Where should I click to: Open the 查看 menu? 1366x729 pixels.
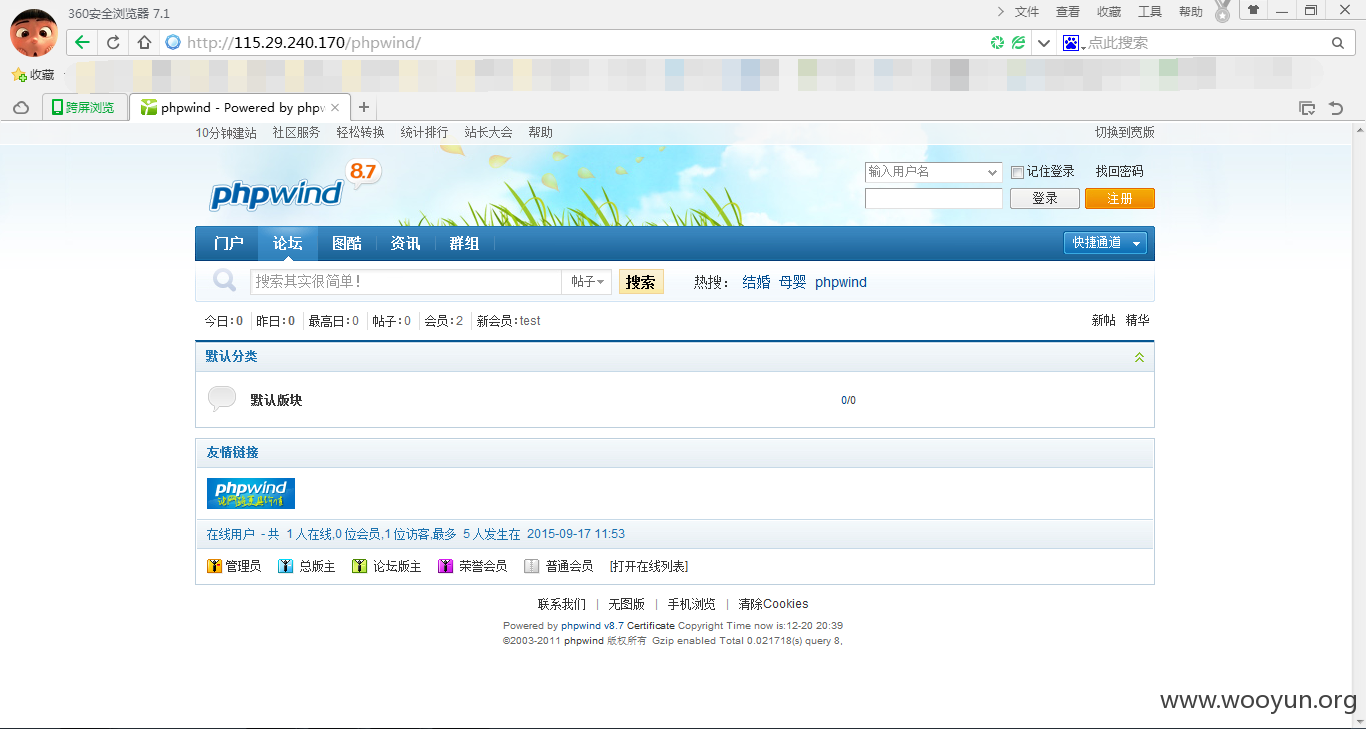pos(1068,12)
